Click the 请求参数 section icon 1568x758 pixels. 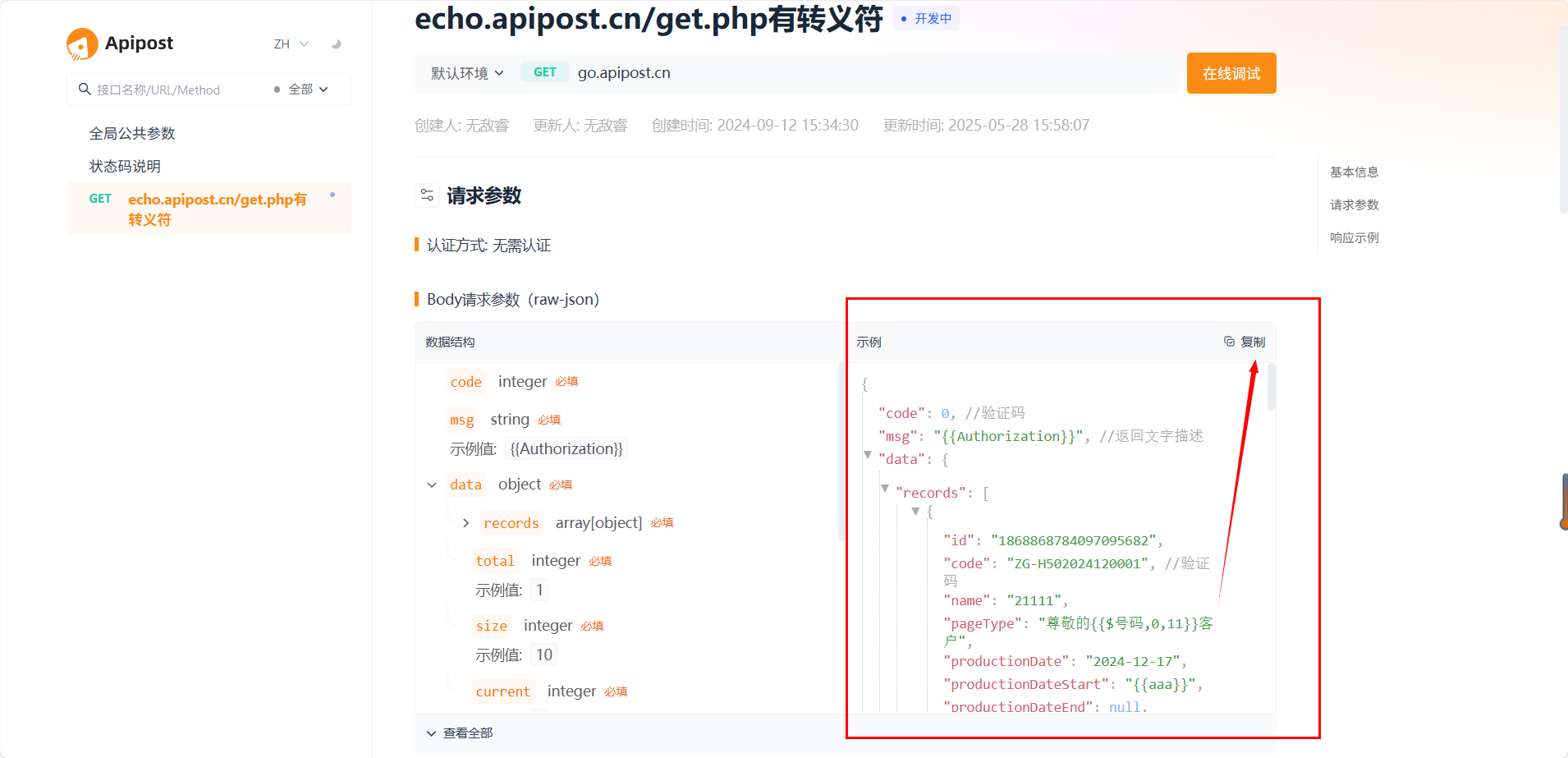point(427,195)
